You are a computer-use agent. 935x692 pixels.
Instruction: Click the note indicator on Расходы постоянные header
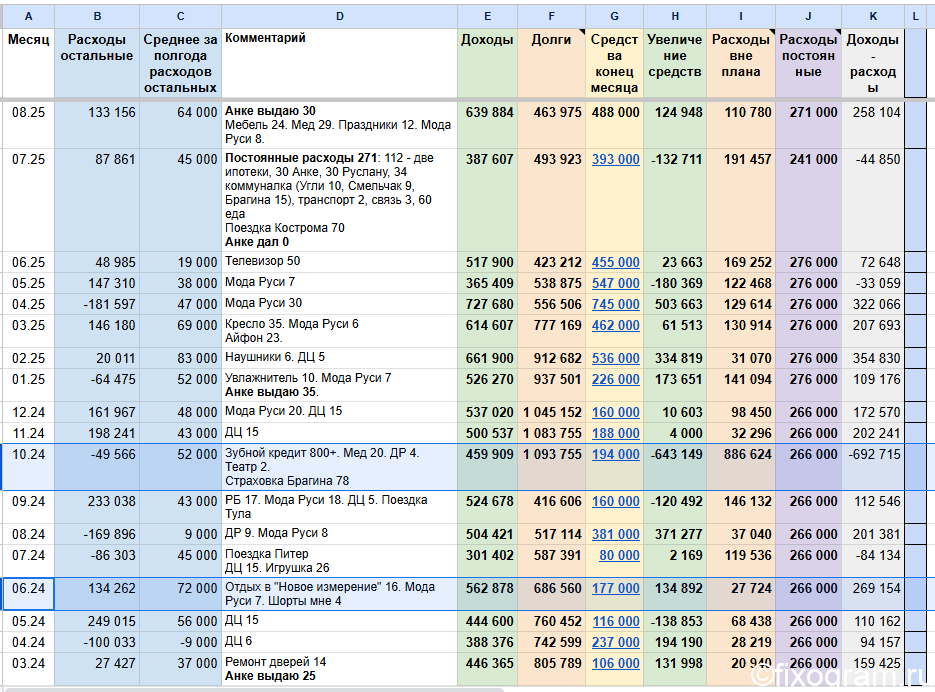click(838, 32)
